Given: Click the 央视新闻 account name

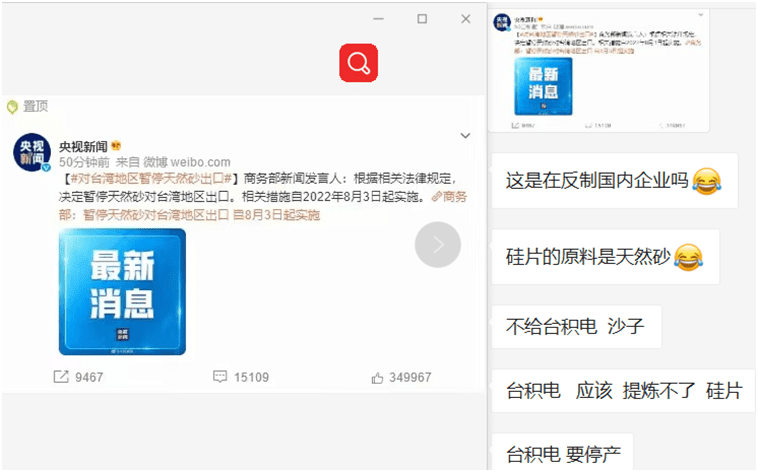Looking at the screenshot, I should pyautogui.click(x=83, y=147).
